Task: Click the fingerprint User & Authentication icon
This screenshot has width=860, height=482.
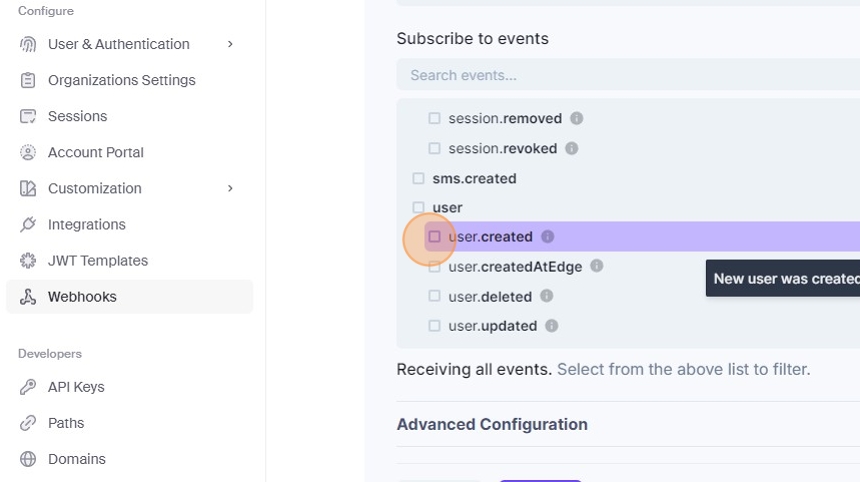Action: point(28,44)
